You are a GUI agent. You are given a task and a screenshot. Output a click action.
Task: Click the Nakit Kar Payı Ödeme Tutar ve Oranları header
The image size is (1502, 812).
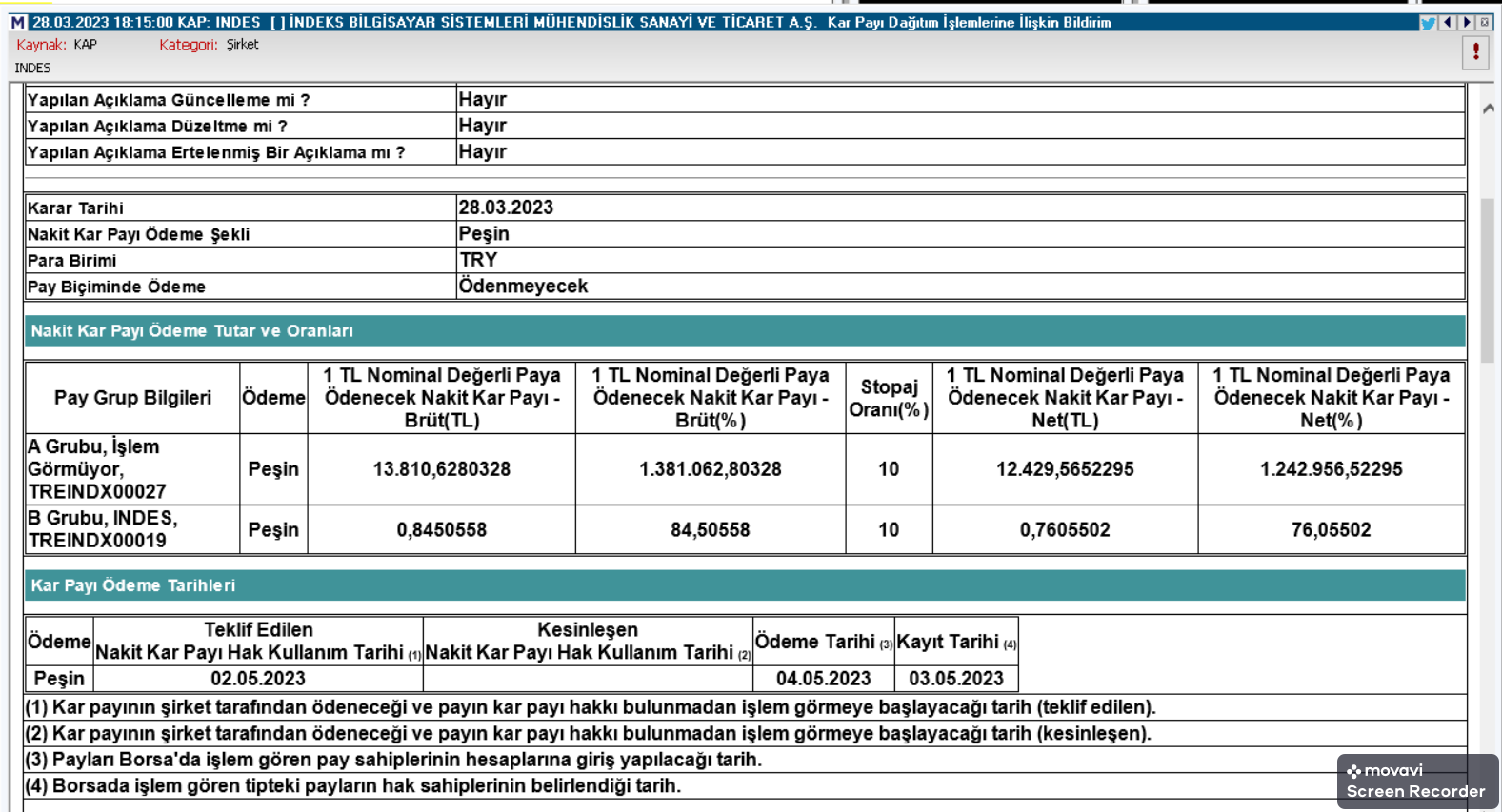(x=745, y=331)
